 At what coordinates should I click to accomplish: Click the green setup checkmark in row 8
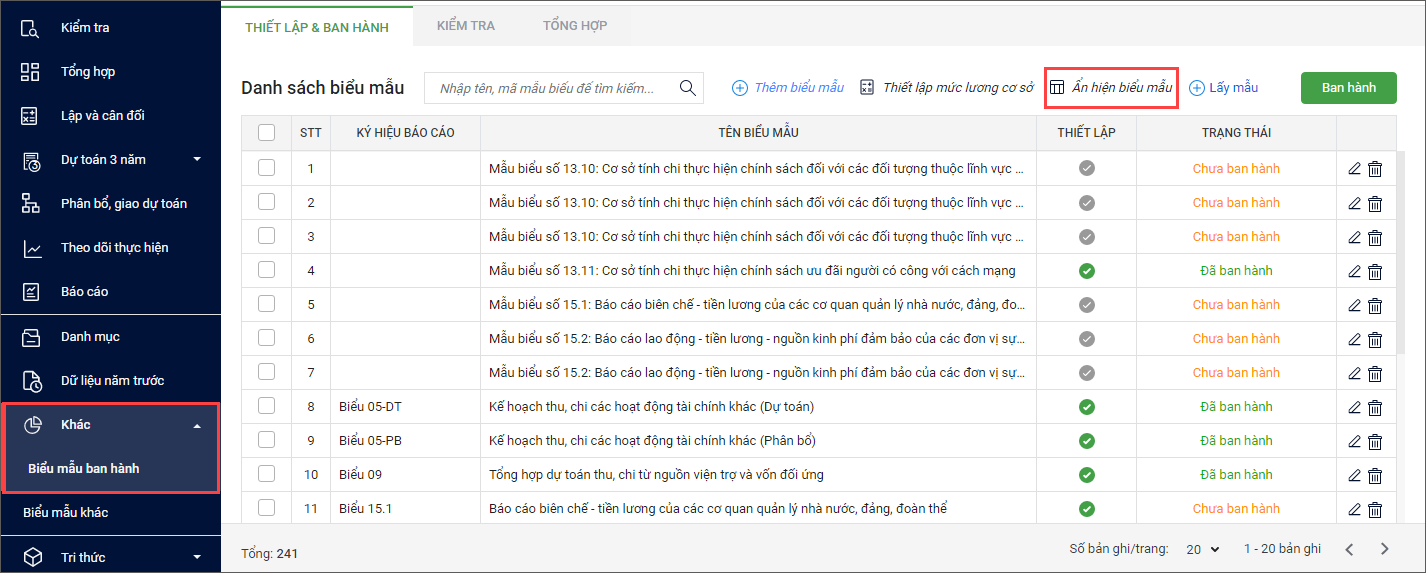tap(1087, 407)
